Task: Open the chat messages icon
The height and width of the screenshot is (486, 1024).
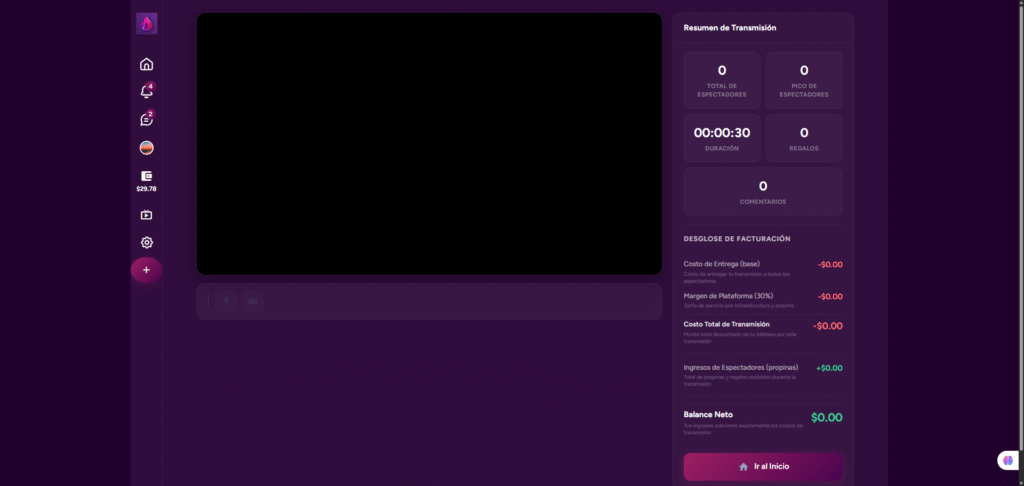Action: (146, 120)
